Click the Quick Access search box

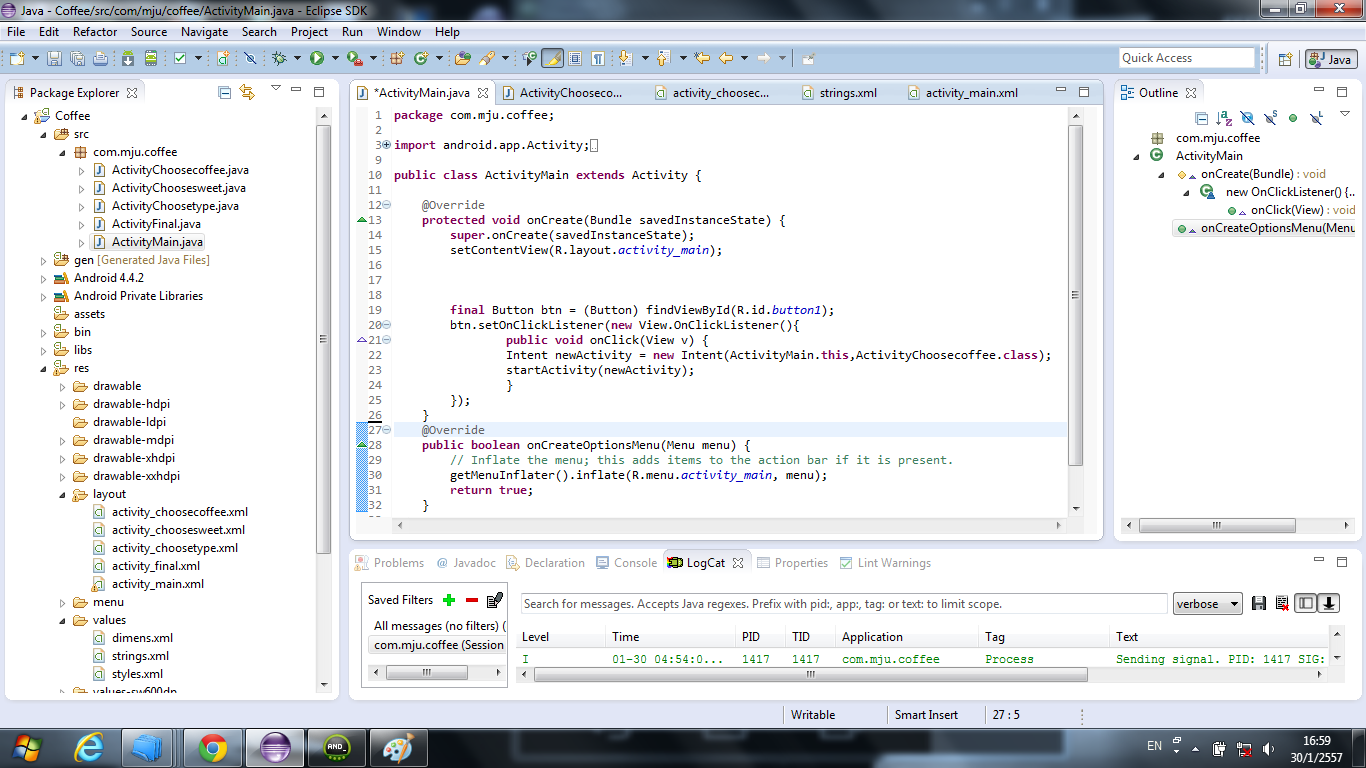[x=1187, y=58]
